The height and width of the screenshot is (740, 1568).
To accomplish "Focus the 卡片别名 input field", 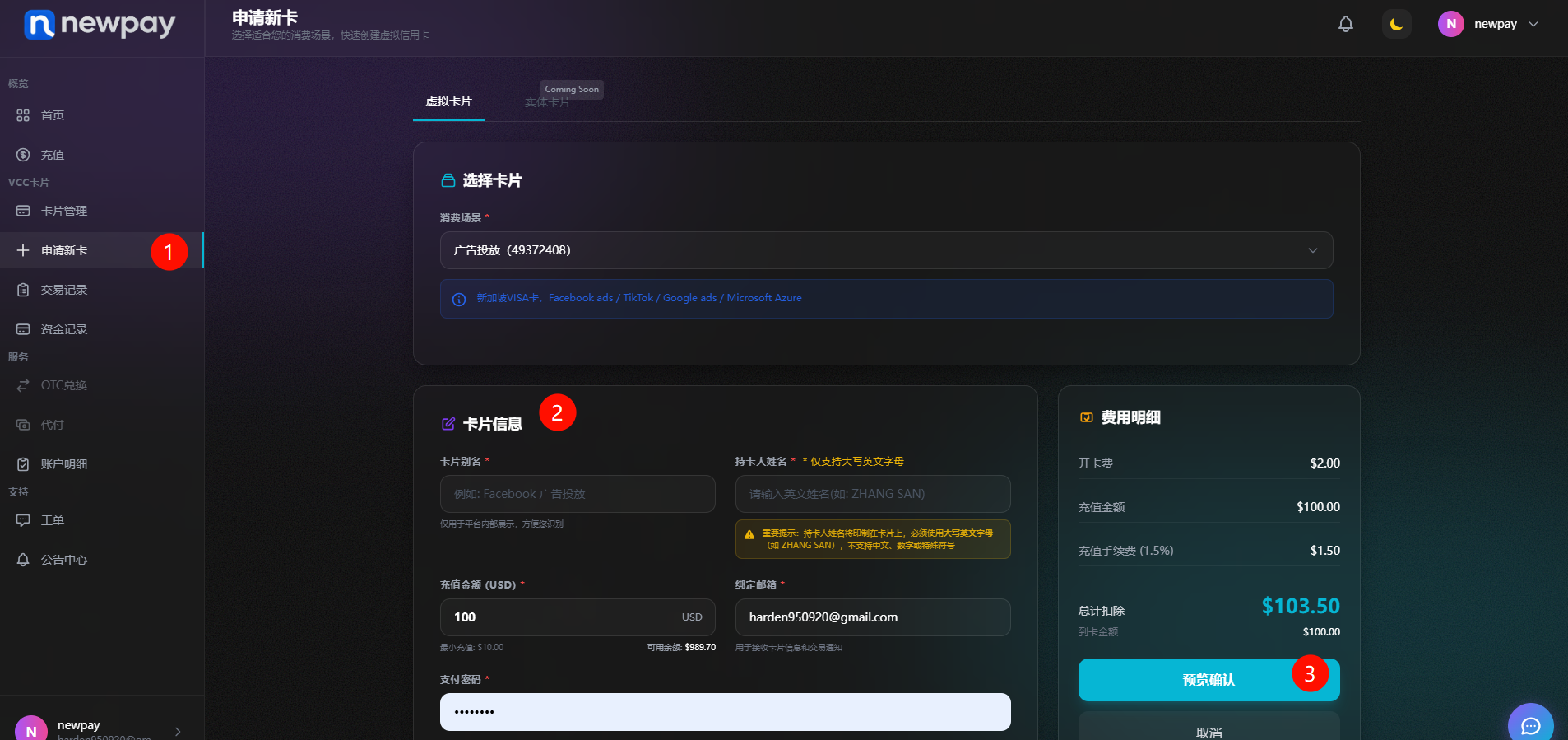I will pos(578,494).
